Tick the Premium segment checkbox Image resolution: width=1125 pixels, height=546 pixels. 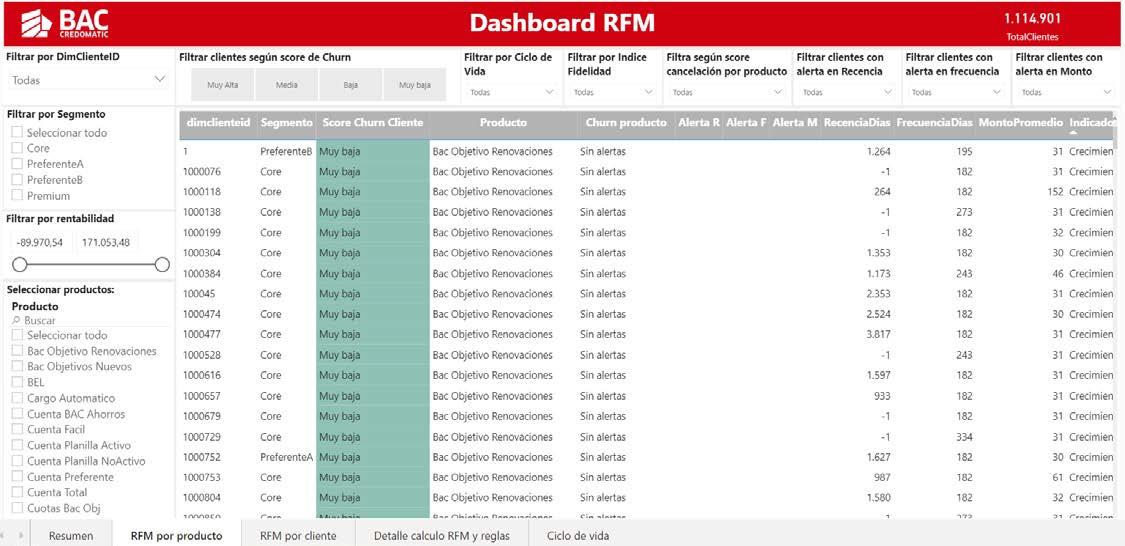point(17,195)
